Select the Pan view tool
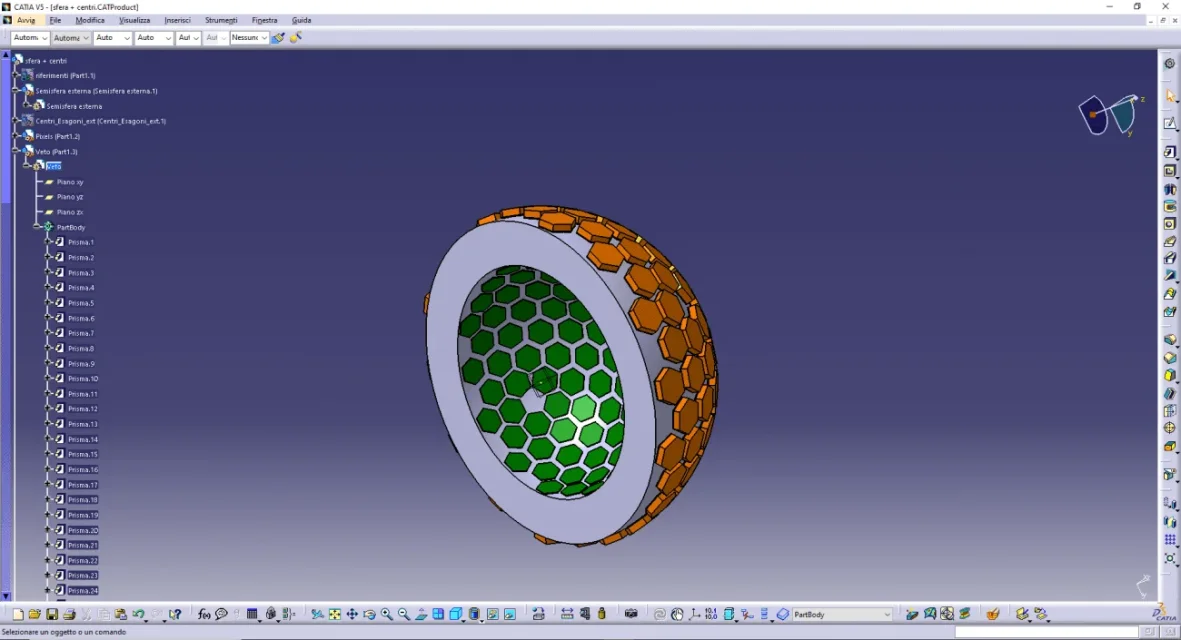The image size is (1181, 640). pyautogui.click(x=352, y=614)
